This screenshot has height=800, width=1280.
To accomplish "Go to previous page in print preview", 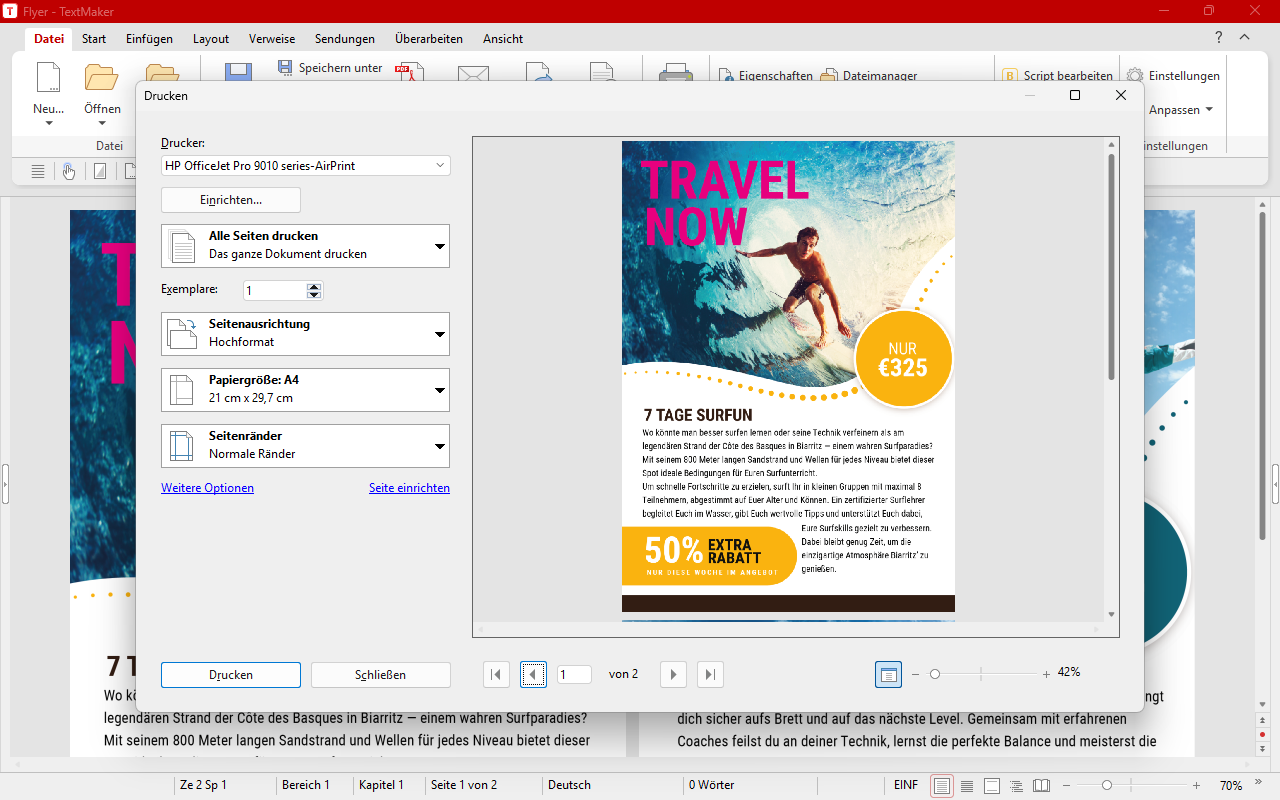I will click(x=533, y=675).
